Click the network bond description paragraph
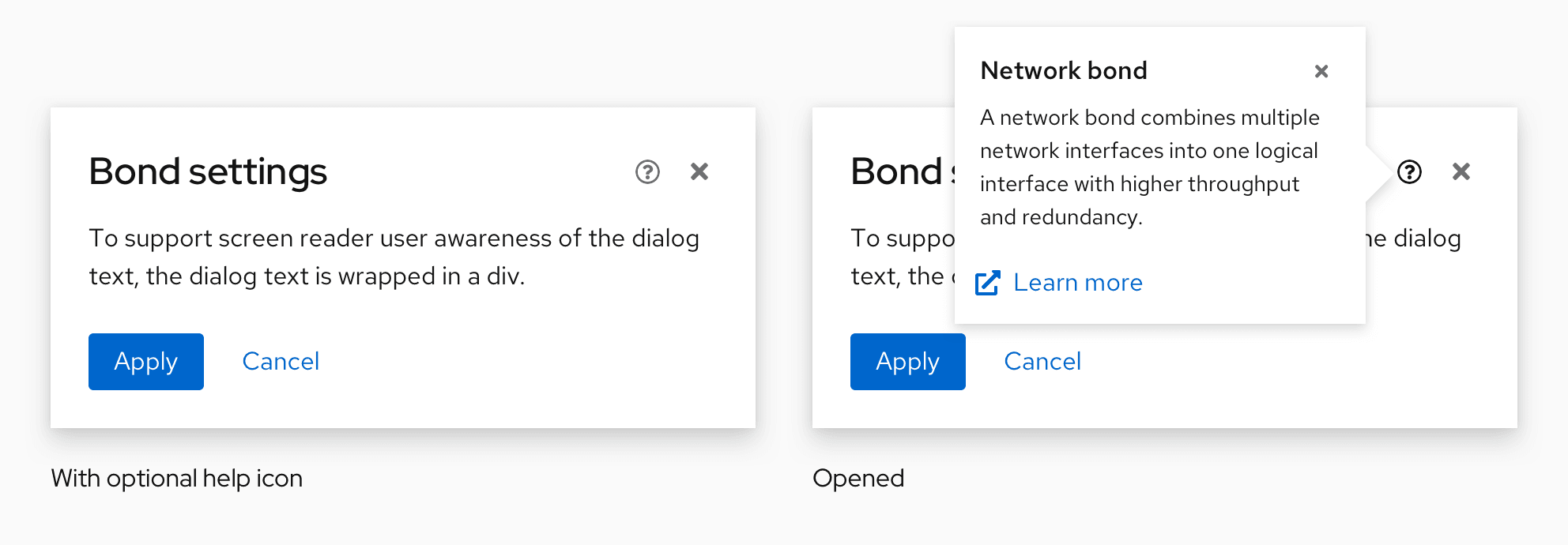1568x545 pixels. pyautogui.click(x=1149, y=167)
